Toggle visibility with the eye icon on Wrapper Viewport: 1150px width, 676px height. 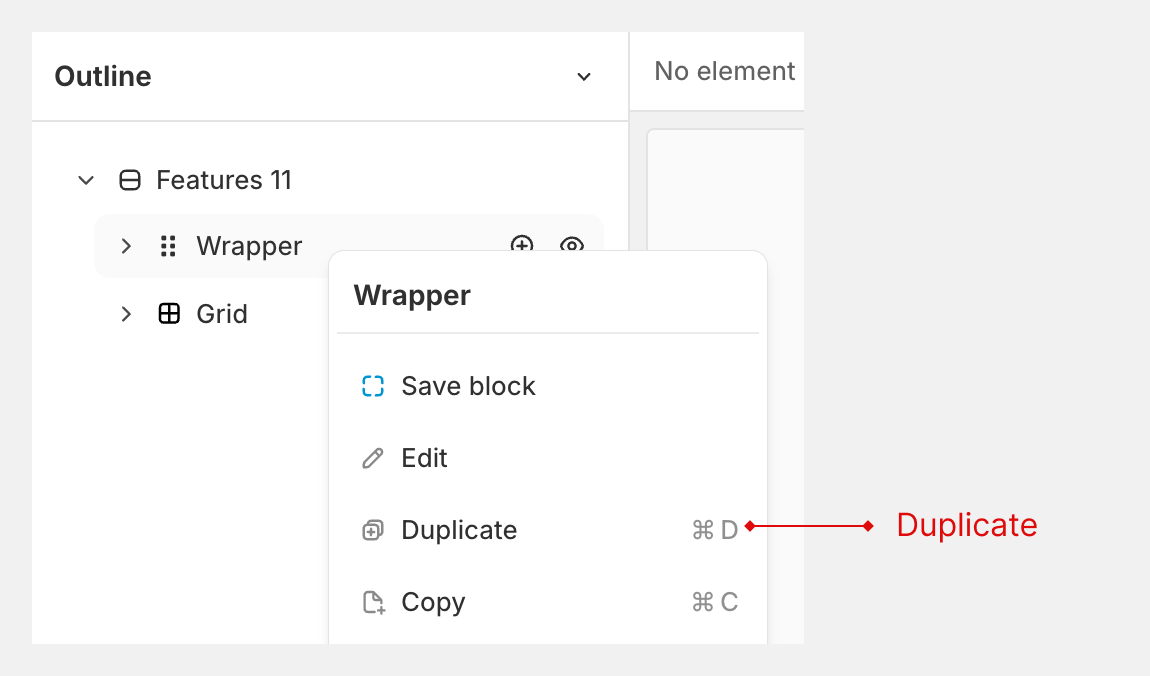572,246
